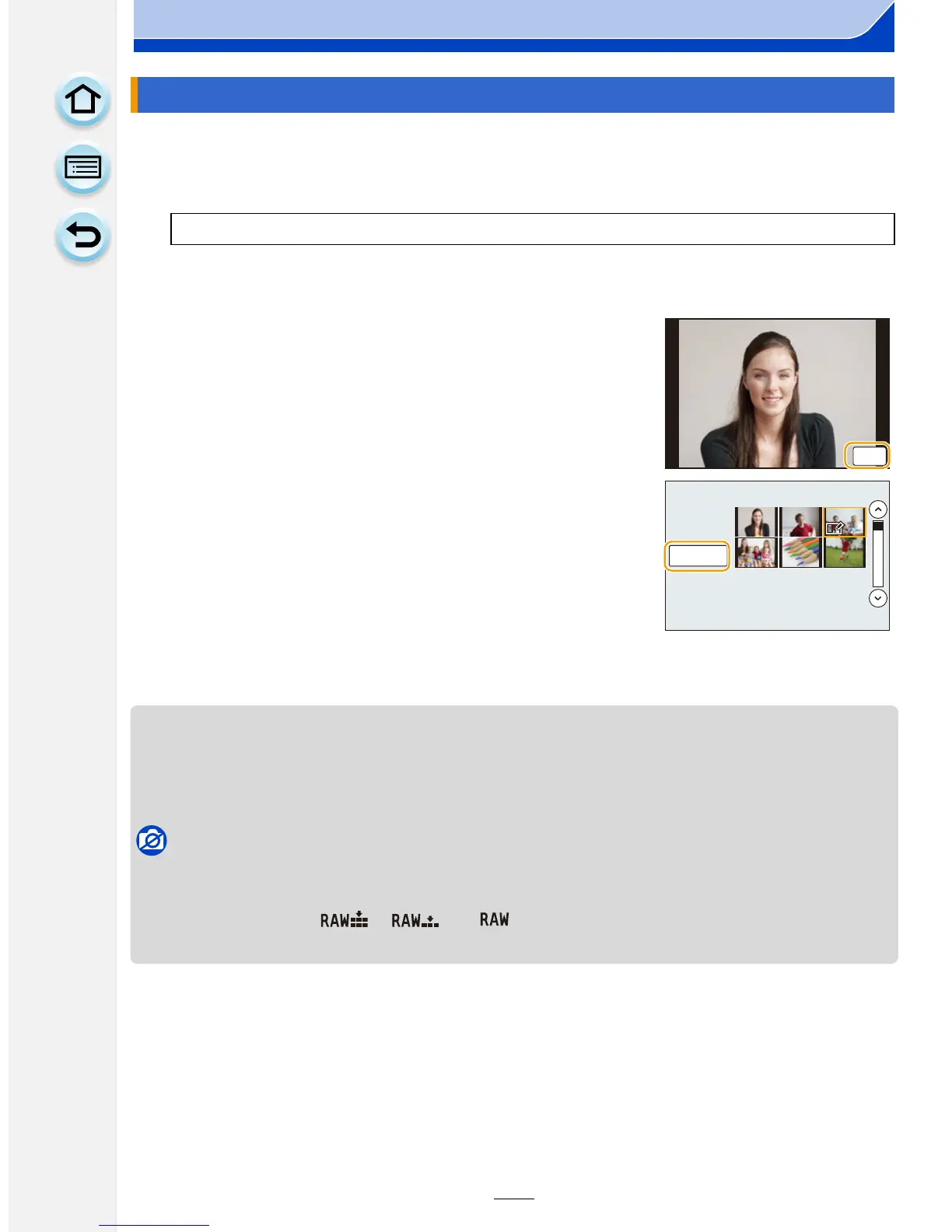Select the woman portrait thumbnail in grid
This screenshot has height=1232, width=952.
click(756, 522)
